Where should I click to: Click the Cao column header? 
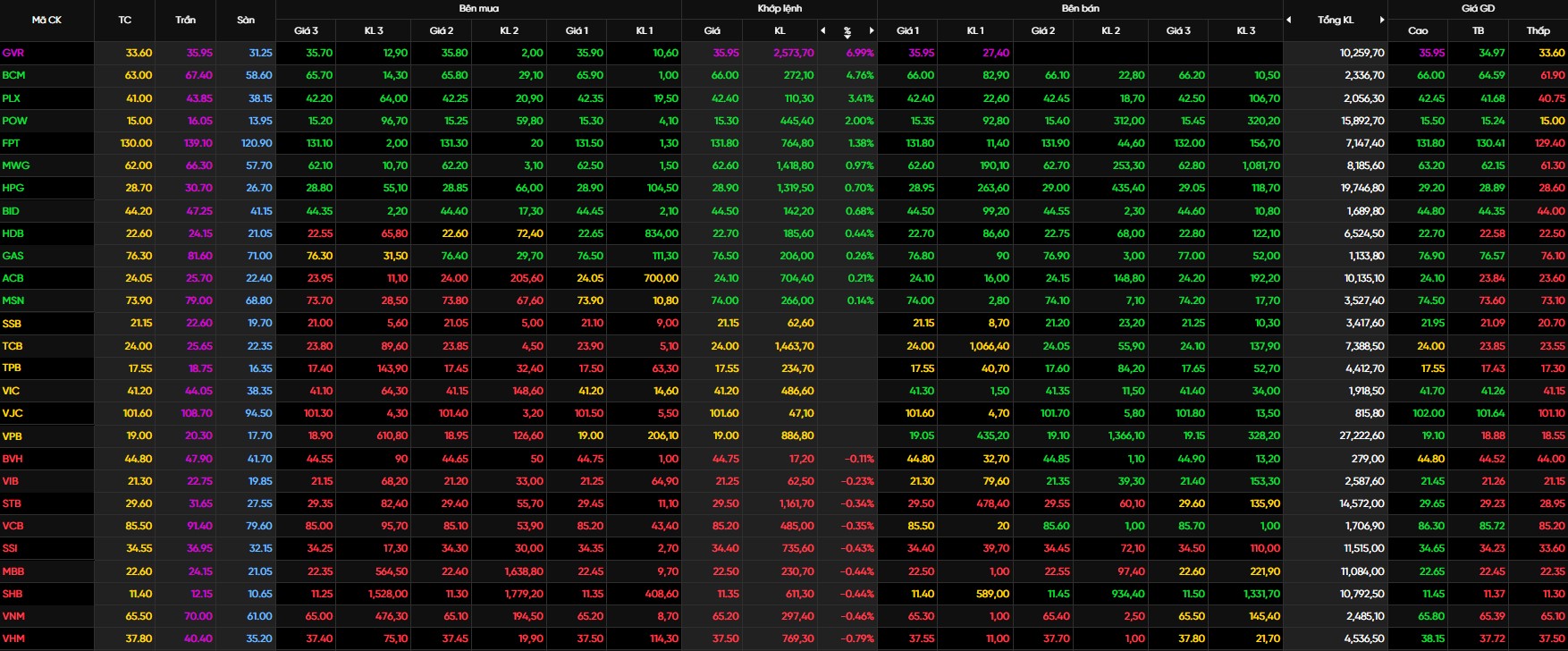click(x=1418, y=30)
